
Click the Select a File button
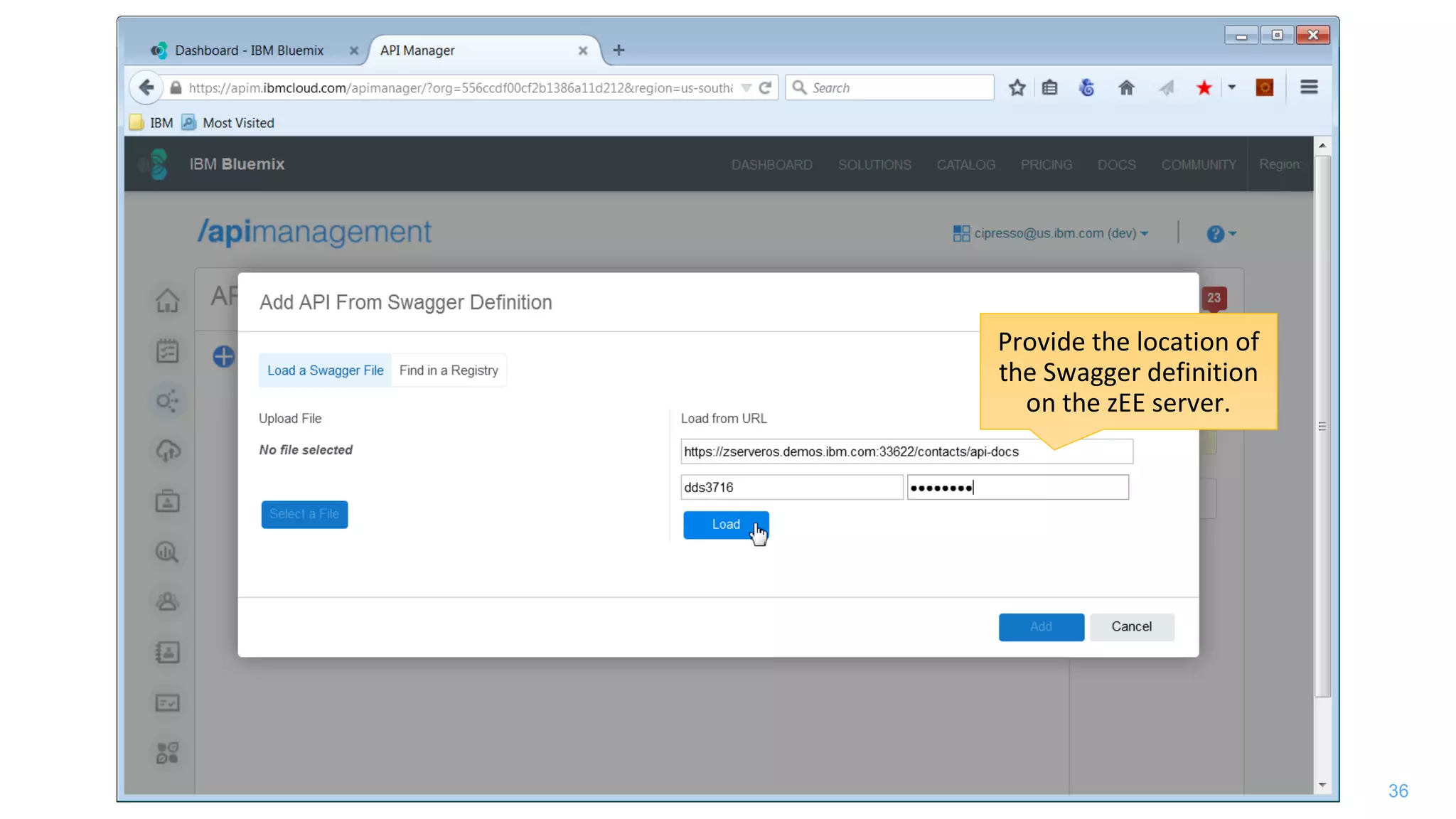[304, 514]
